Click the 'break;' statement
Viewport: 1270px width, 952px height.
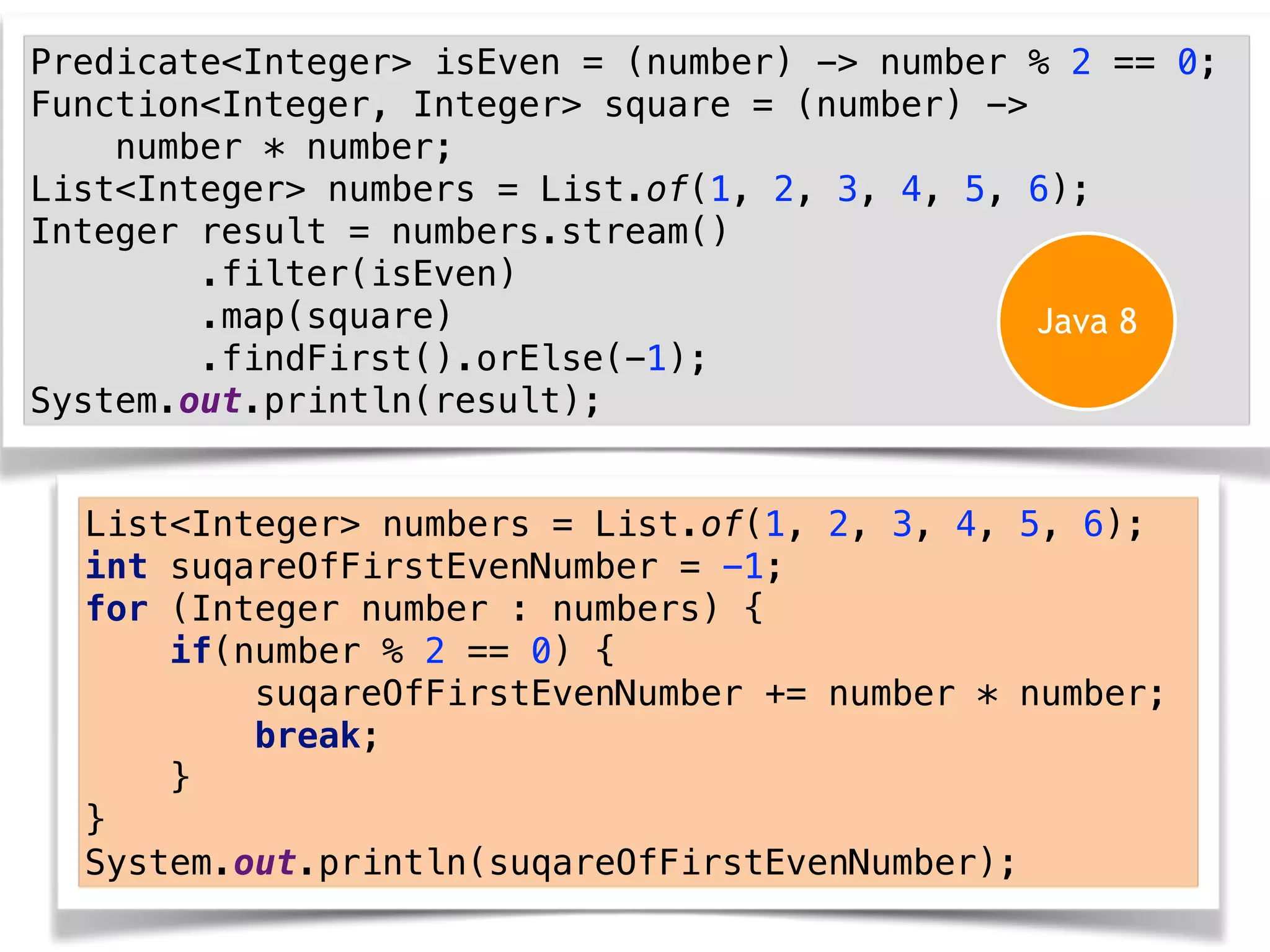[x=317, y=736]
